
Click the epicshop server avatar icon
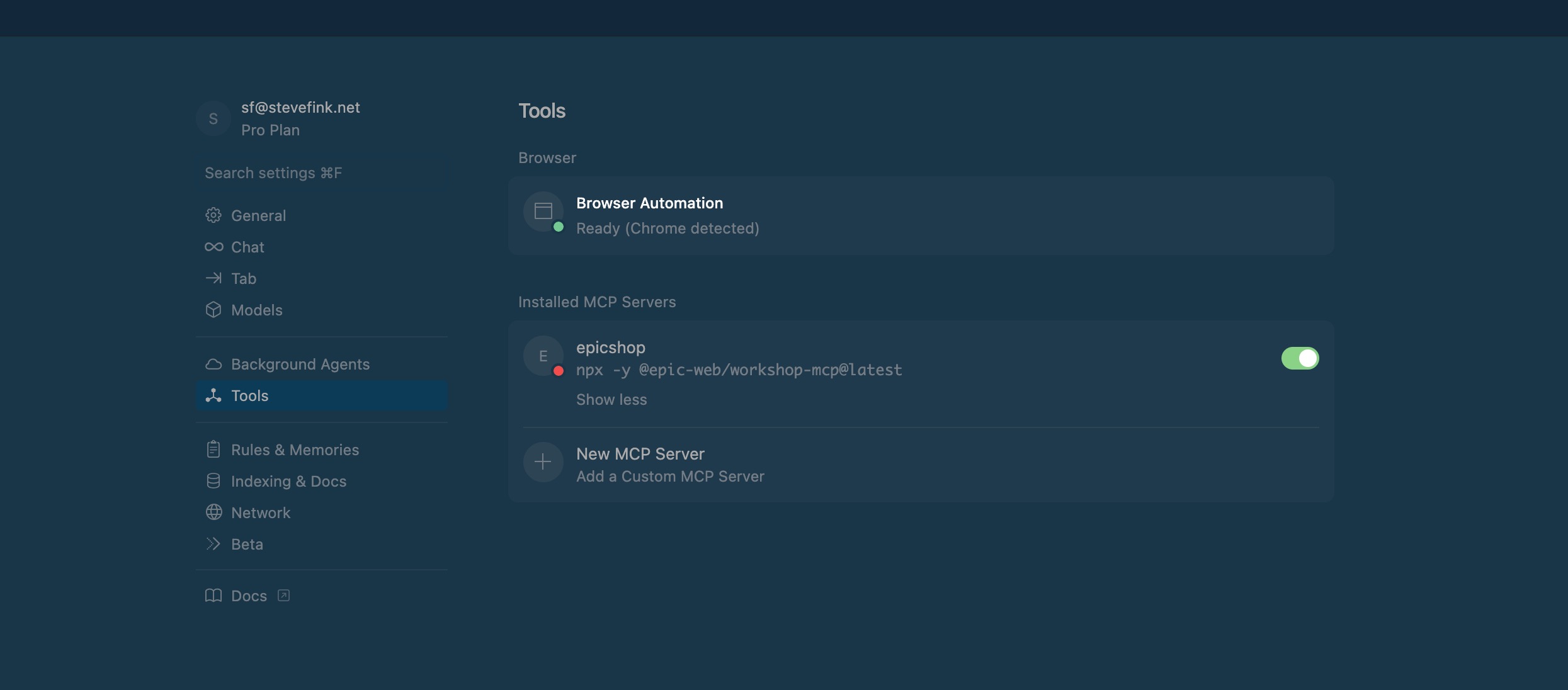pyautogui.click(x=543, y=356)
